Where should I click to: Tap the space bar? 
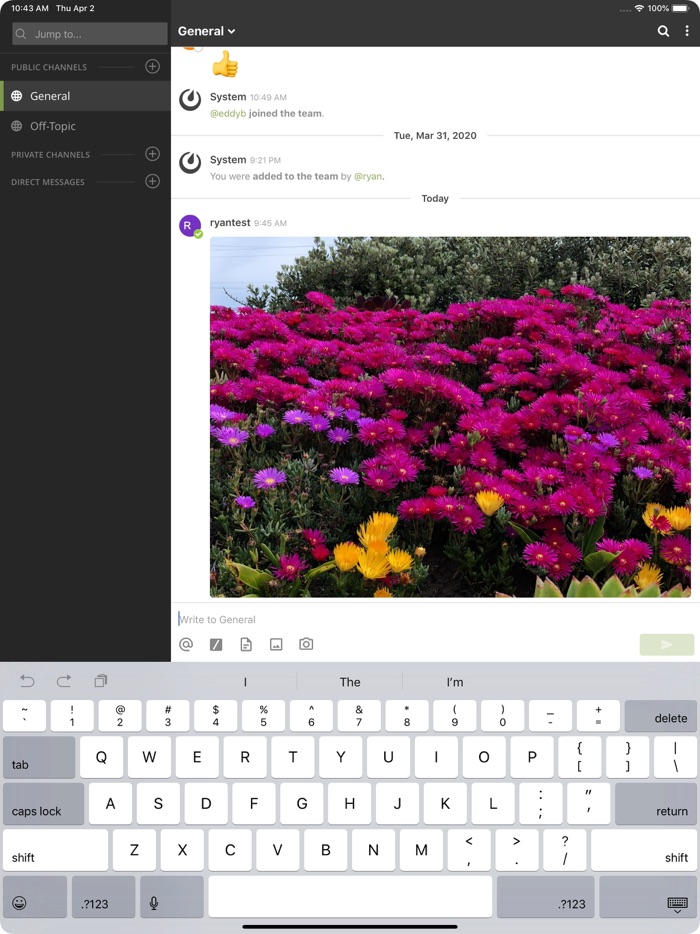click(350, 896)
